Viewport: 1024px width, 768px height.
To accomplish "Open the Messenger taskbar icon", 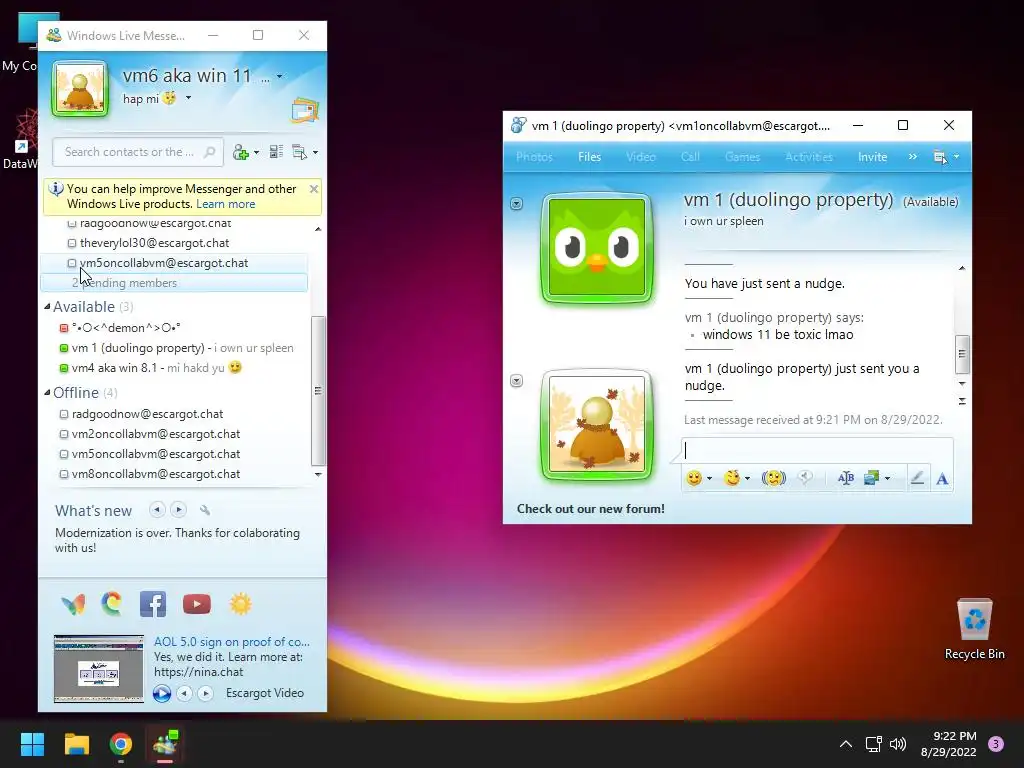I will pyautogui.click(x=165, y=744).
